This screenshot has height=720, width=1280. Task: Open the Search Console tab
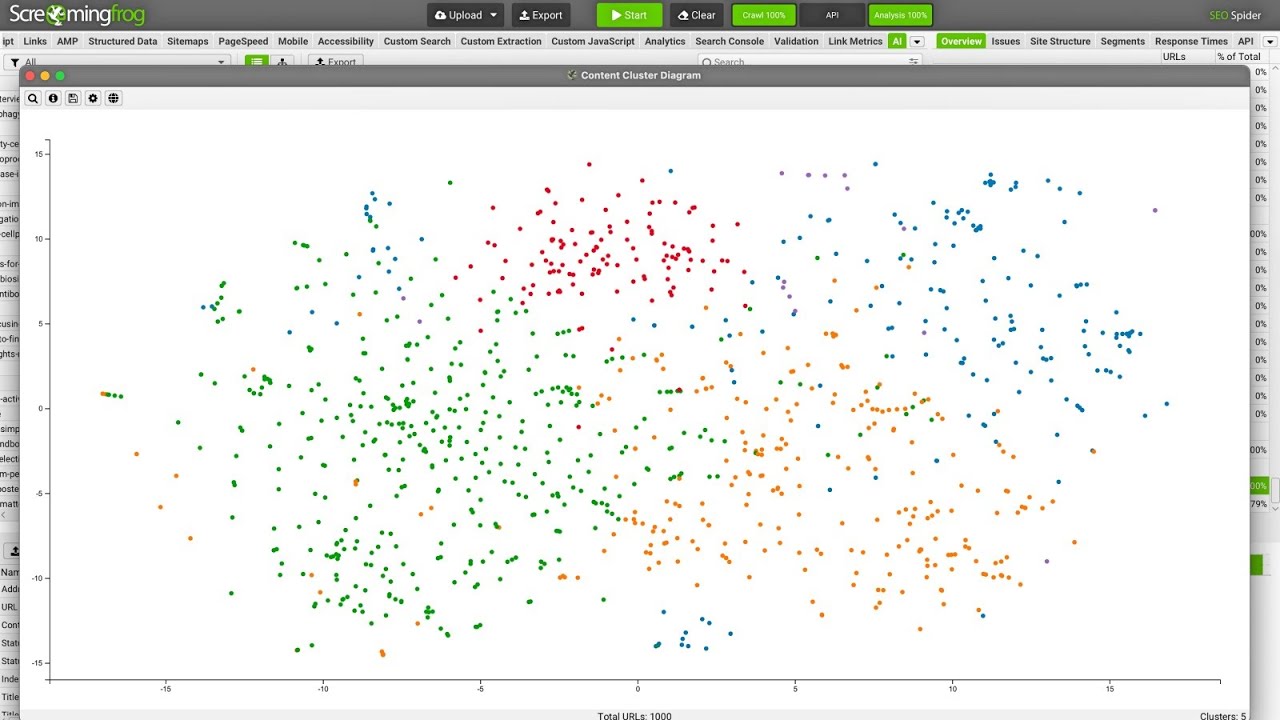(x=729, y=41)
